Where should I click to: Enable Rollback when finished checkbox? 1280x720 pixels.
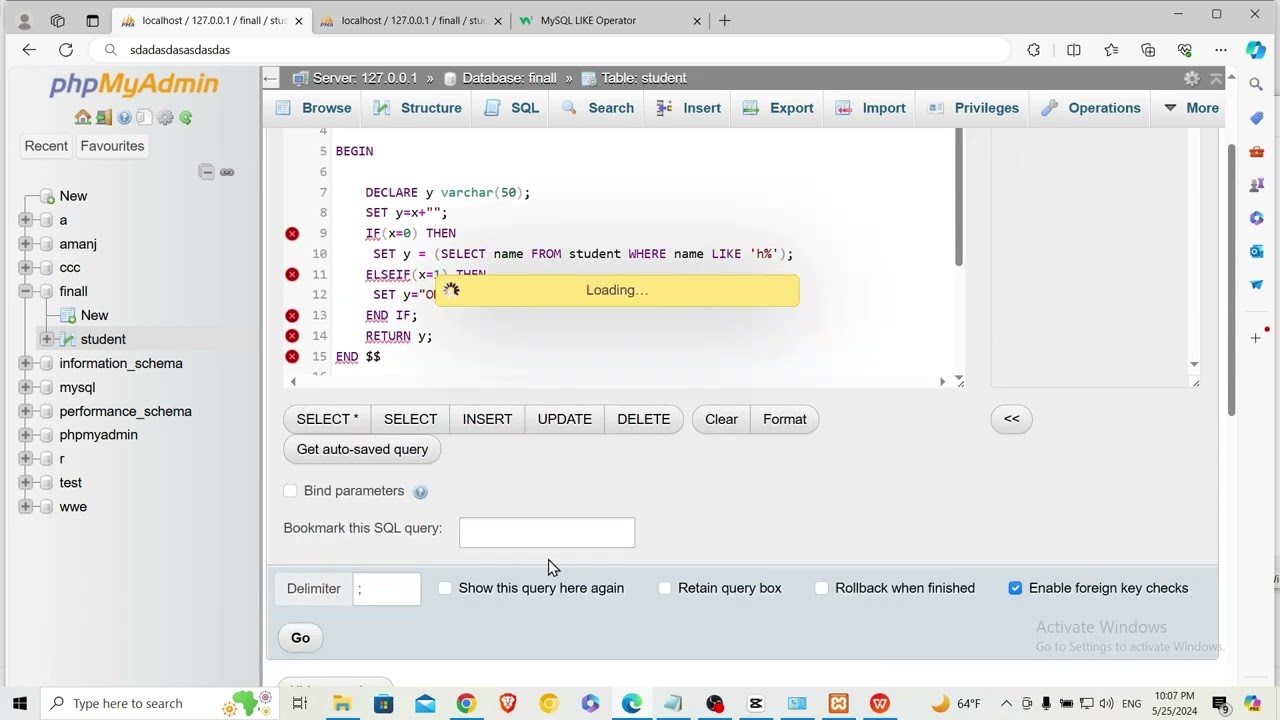point(822,588)
